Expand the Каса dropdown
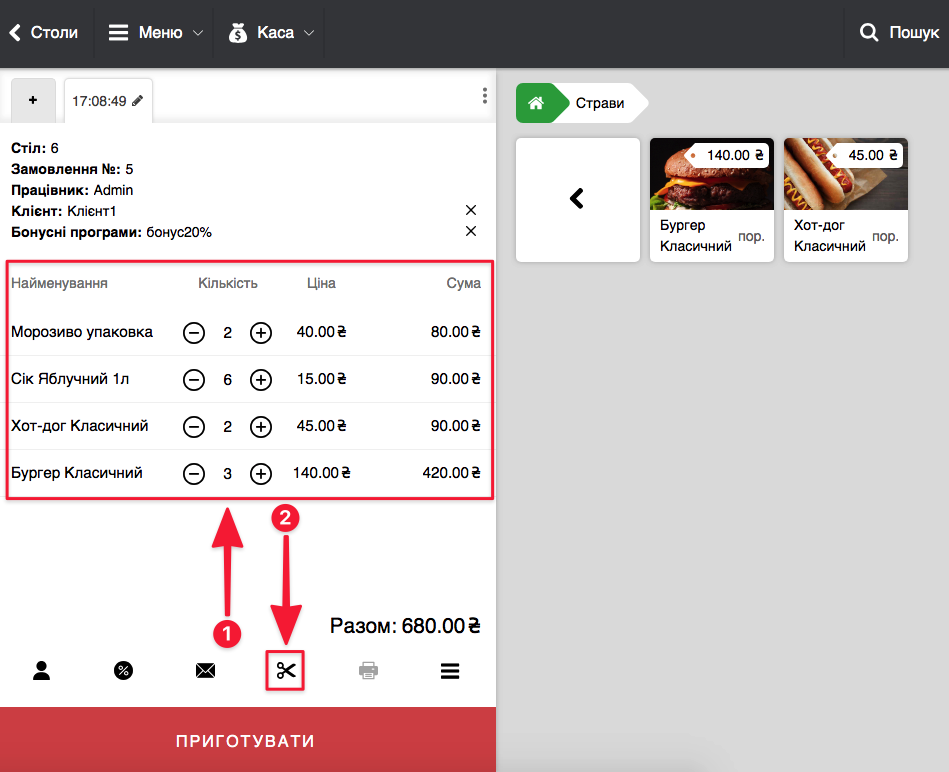949x772 pixels. (272, 33)
